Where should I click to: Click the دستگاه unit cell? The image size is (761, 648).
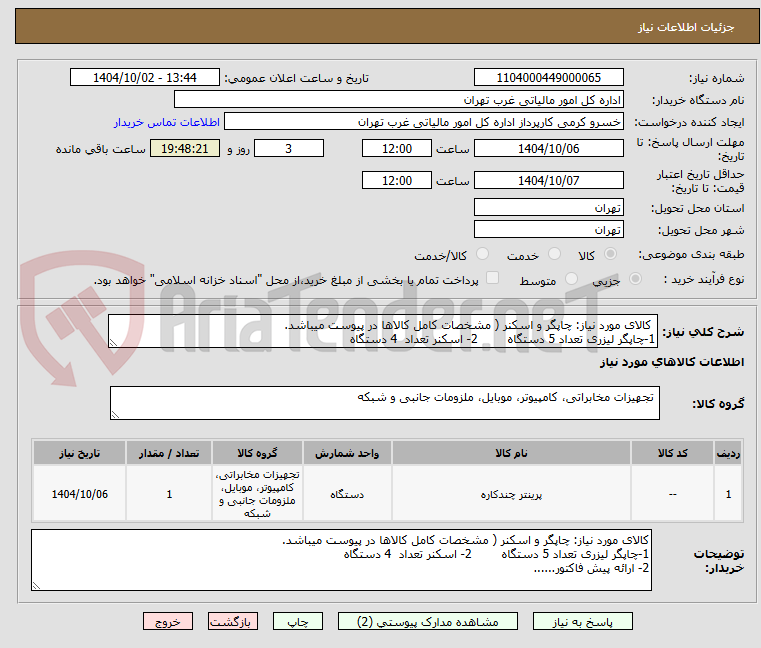[347, 494]
